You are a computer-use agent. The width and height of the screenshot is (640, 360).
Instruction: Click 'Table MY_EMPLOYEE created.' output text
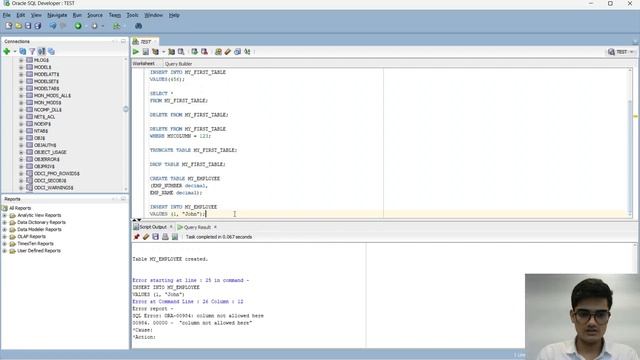coord(170,259)
